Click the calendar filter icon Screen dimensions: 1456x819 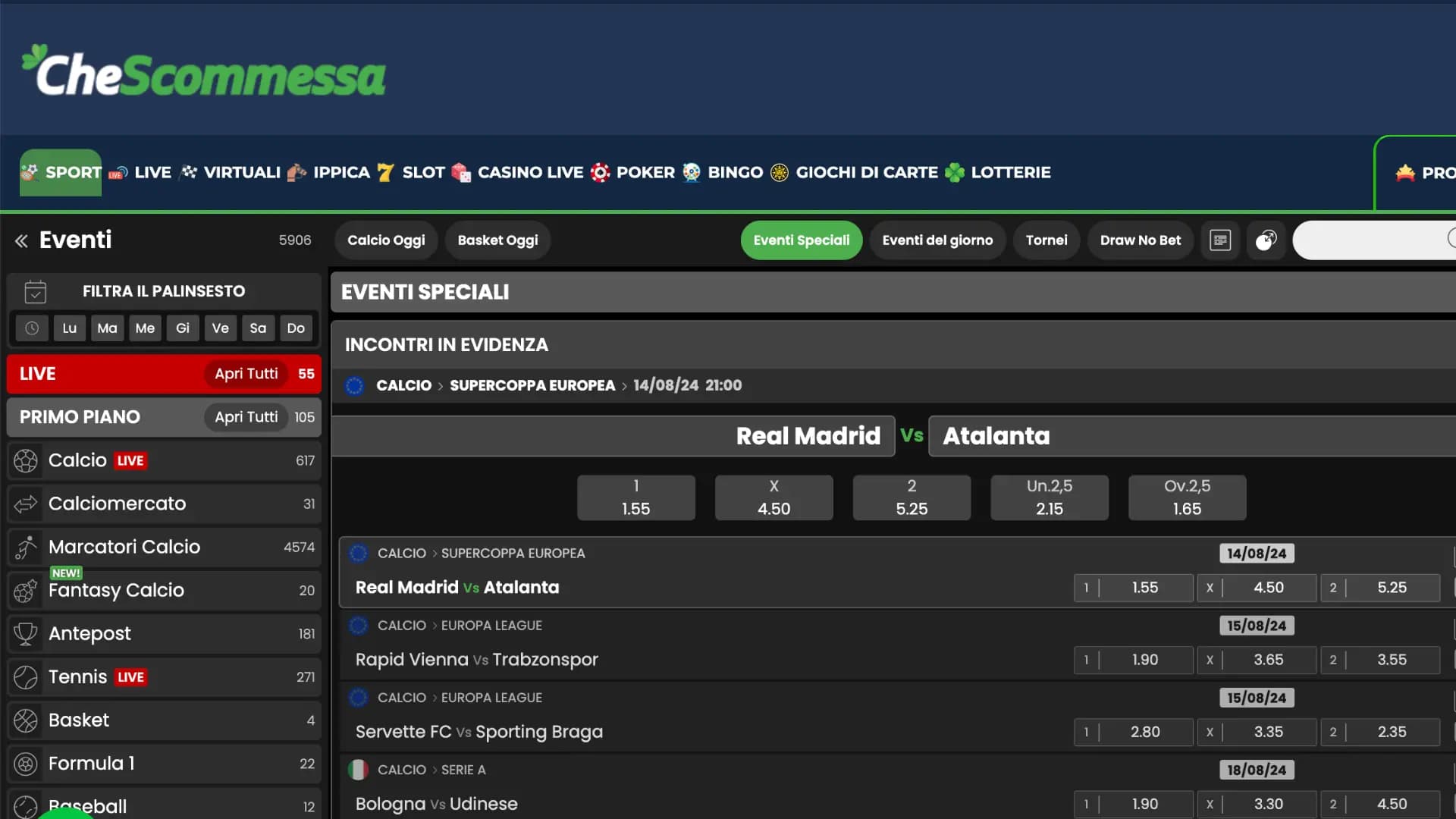click(35, 291)
